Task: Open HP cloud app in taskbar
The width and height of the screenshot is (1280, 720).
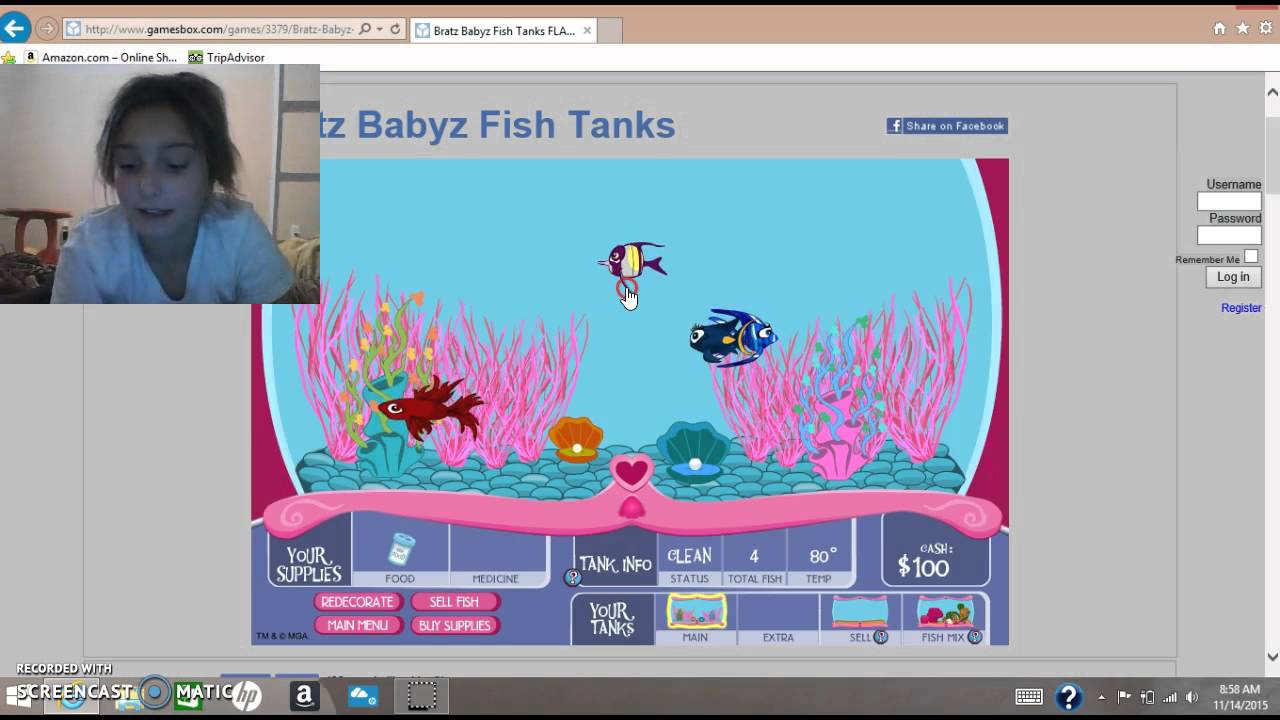Action: 362,696
